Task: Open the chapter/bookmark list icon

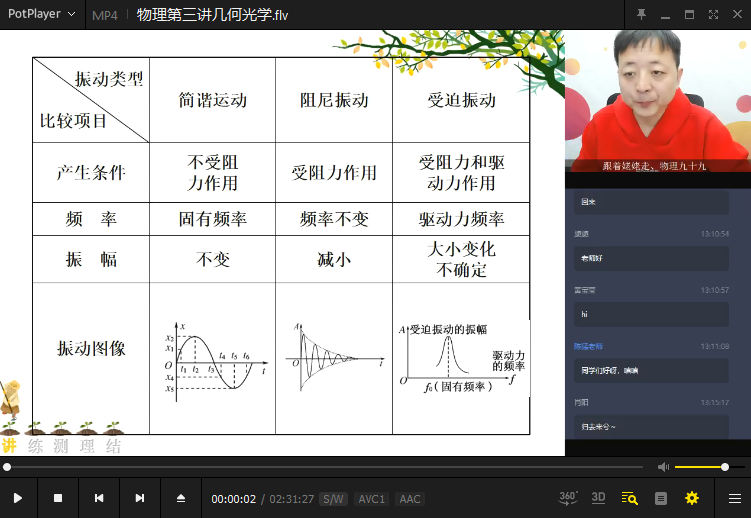Action: tap(660, 498)
